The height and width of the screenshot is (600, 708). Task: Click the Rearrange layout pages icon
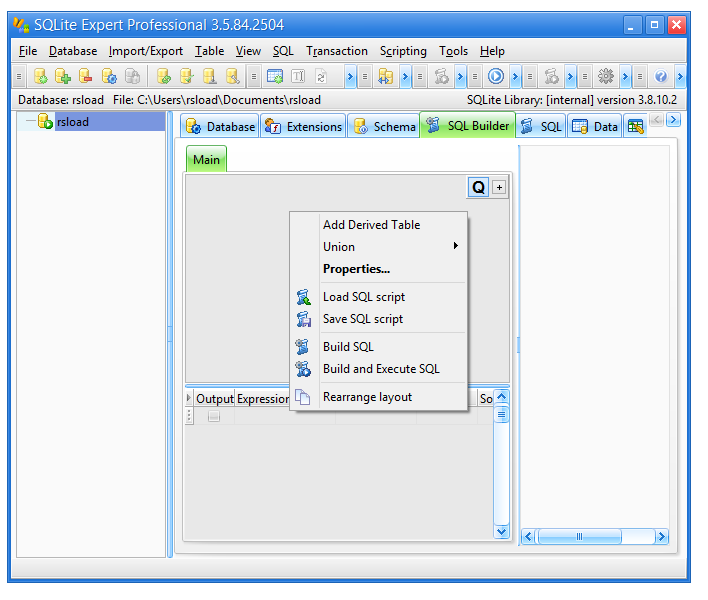303,397
